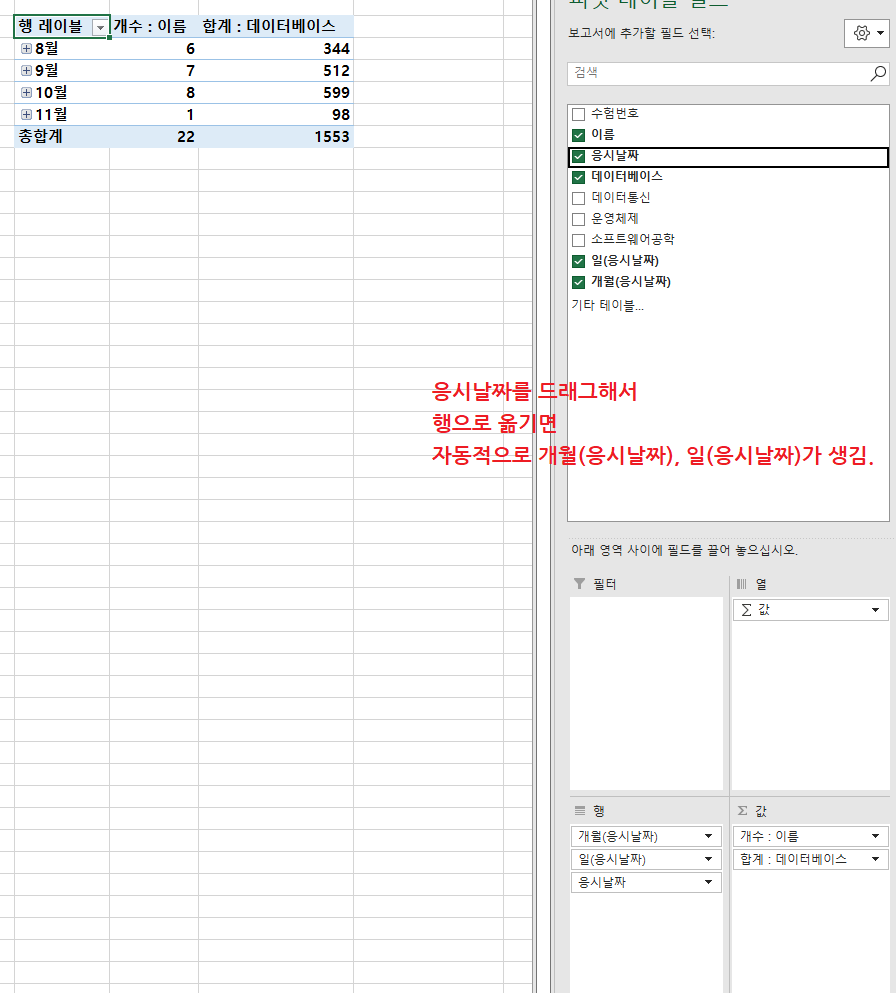Expand the 8월 row group

tap(26, 48)
